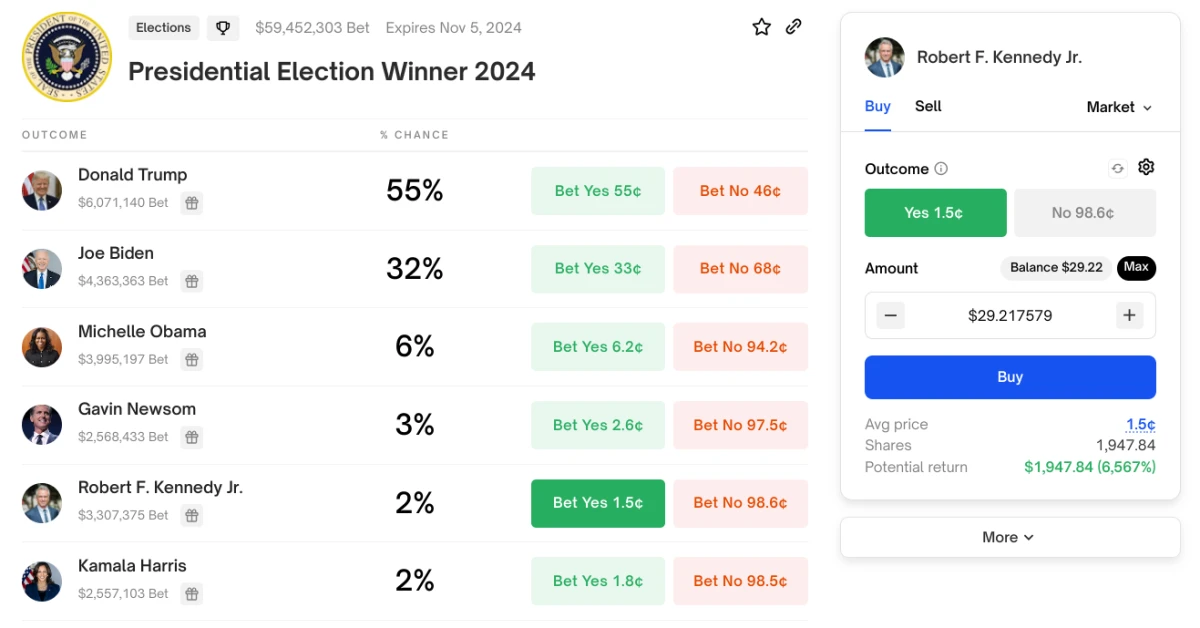
Task: Click the trophy icon beside the Elections tag
Action: pyautogui.click(x=223, y=28)
